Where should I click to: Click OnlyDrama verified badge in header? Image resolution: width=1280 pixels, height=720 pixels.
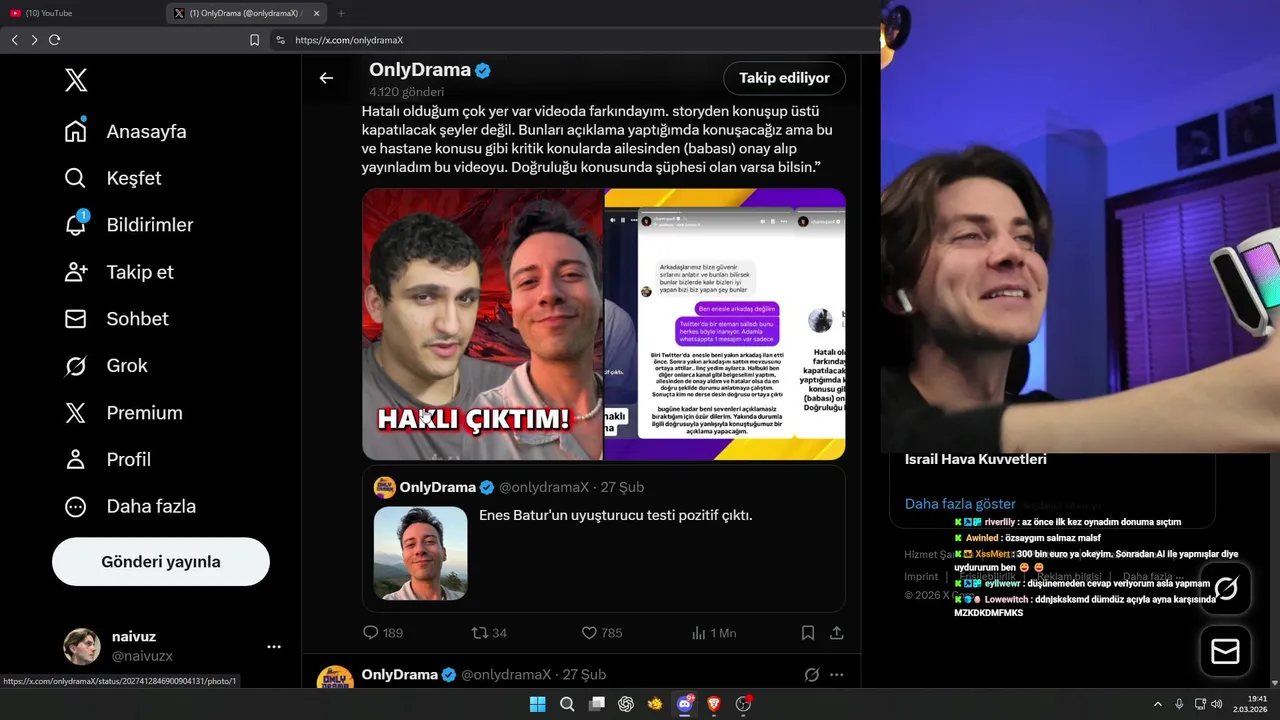pyautogui.click(x=483, y=70)
